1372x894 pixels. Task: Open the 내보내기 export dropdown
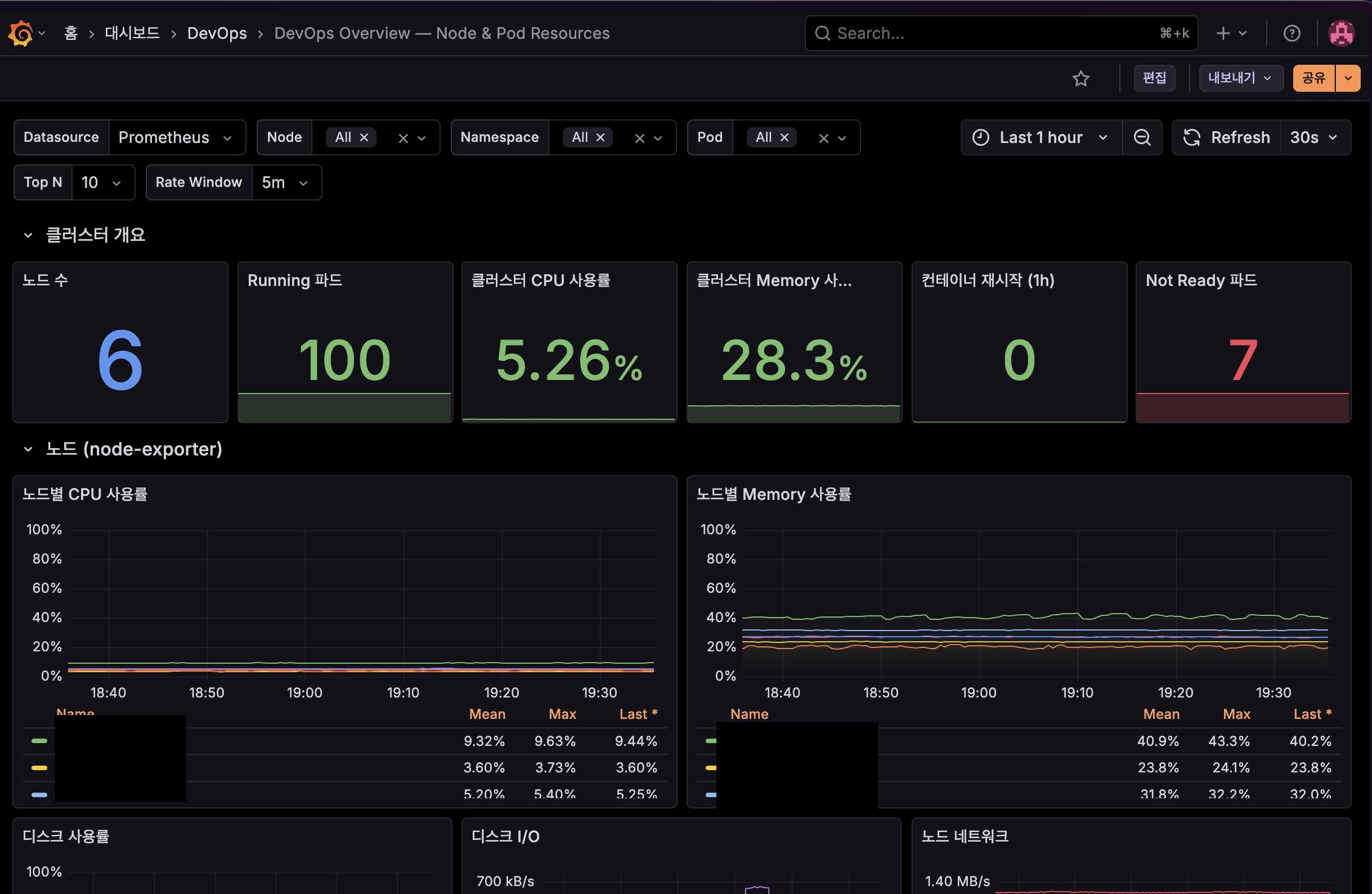point(1240,78)
